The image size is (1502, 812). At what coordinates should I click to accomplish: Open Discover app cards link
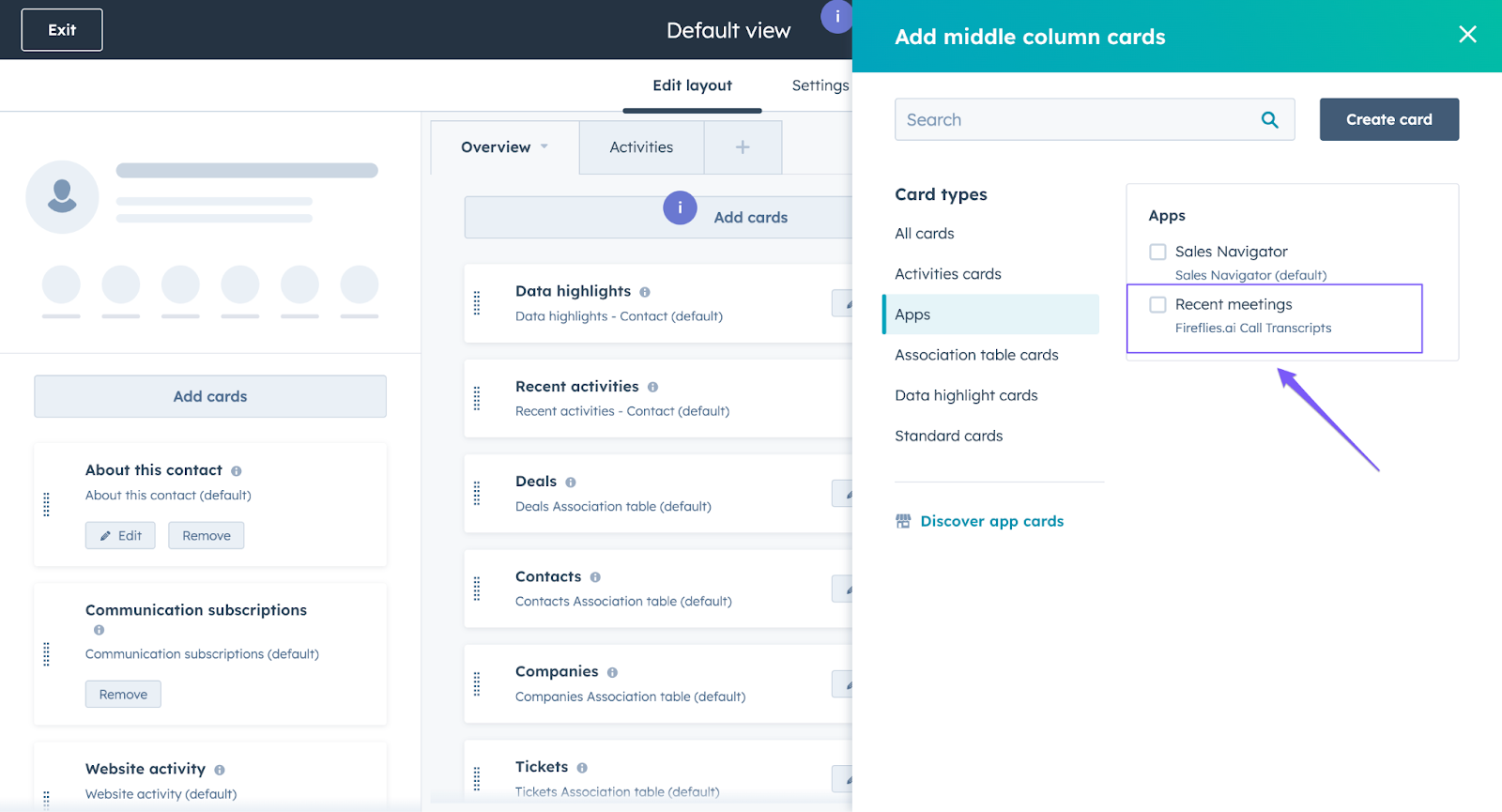coord(991,521)
